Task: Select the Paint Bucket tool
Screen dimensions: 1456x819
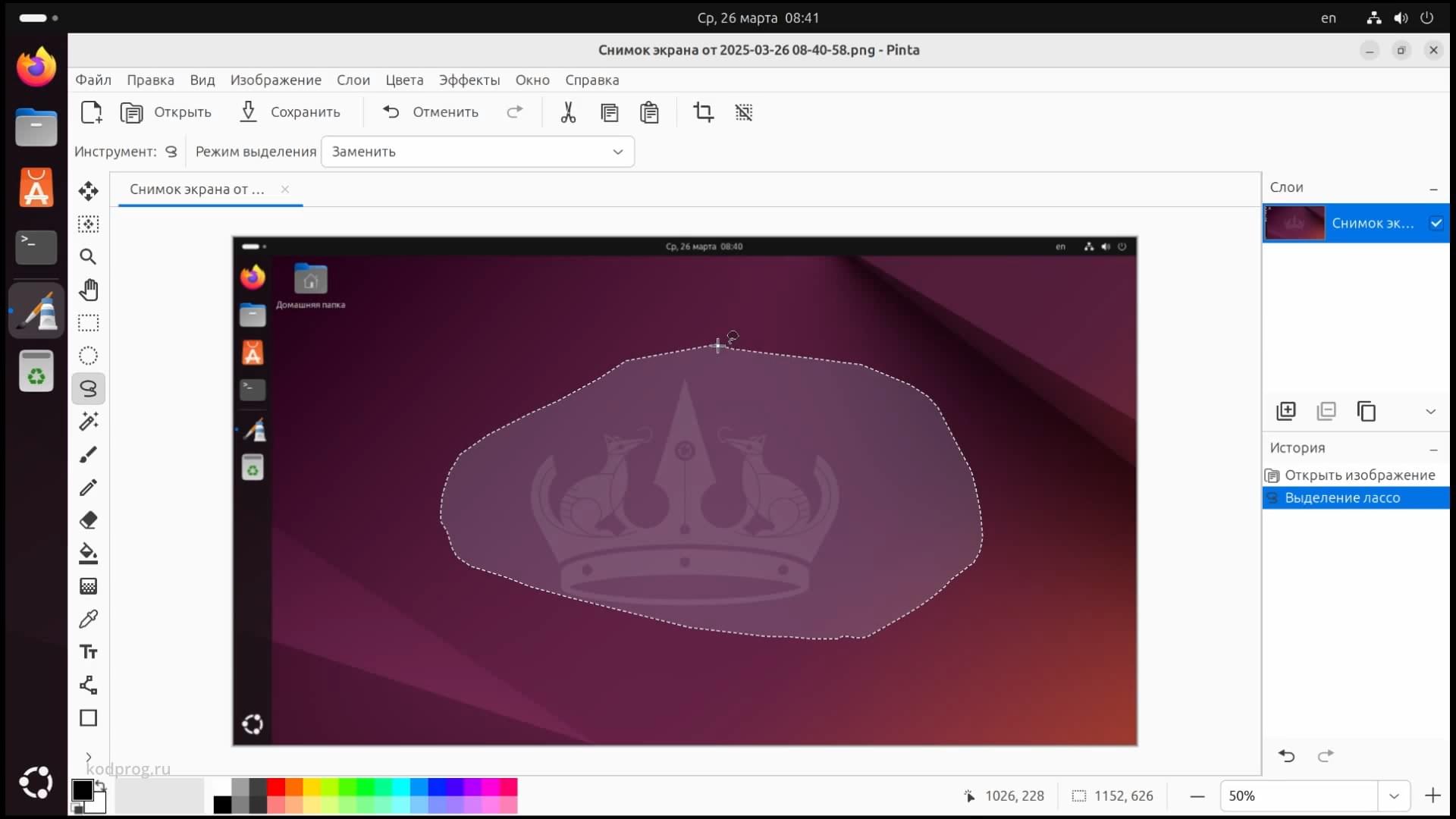Action: (x=88, y=554)
